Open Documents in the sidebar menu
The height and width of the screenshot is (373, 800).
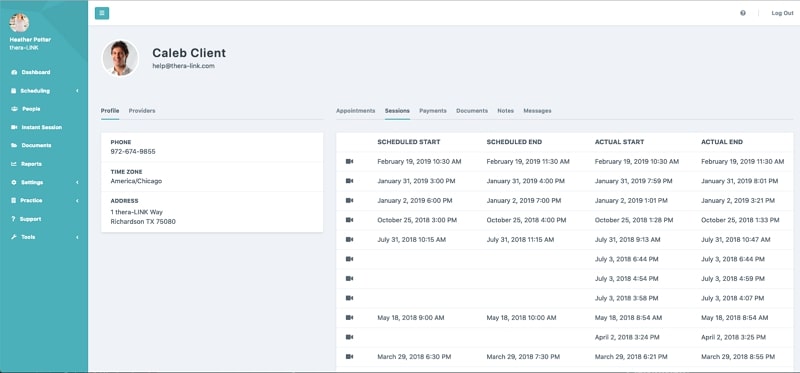pyautogui.click(x=36, y=145)
